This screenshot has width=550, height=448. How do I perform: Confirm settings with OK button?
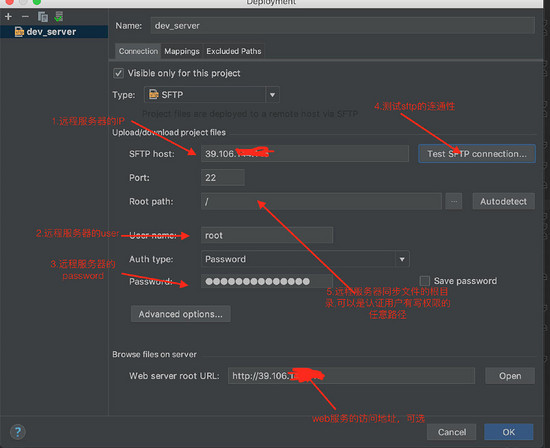[509, 432]
